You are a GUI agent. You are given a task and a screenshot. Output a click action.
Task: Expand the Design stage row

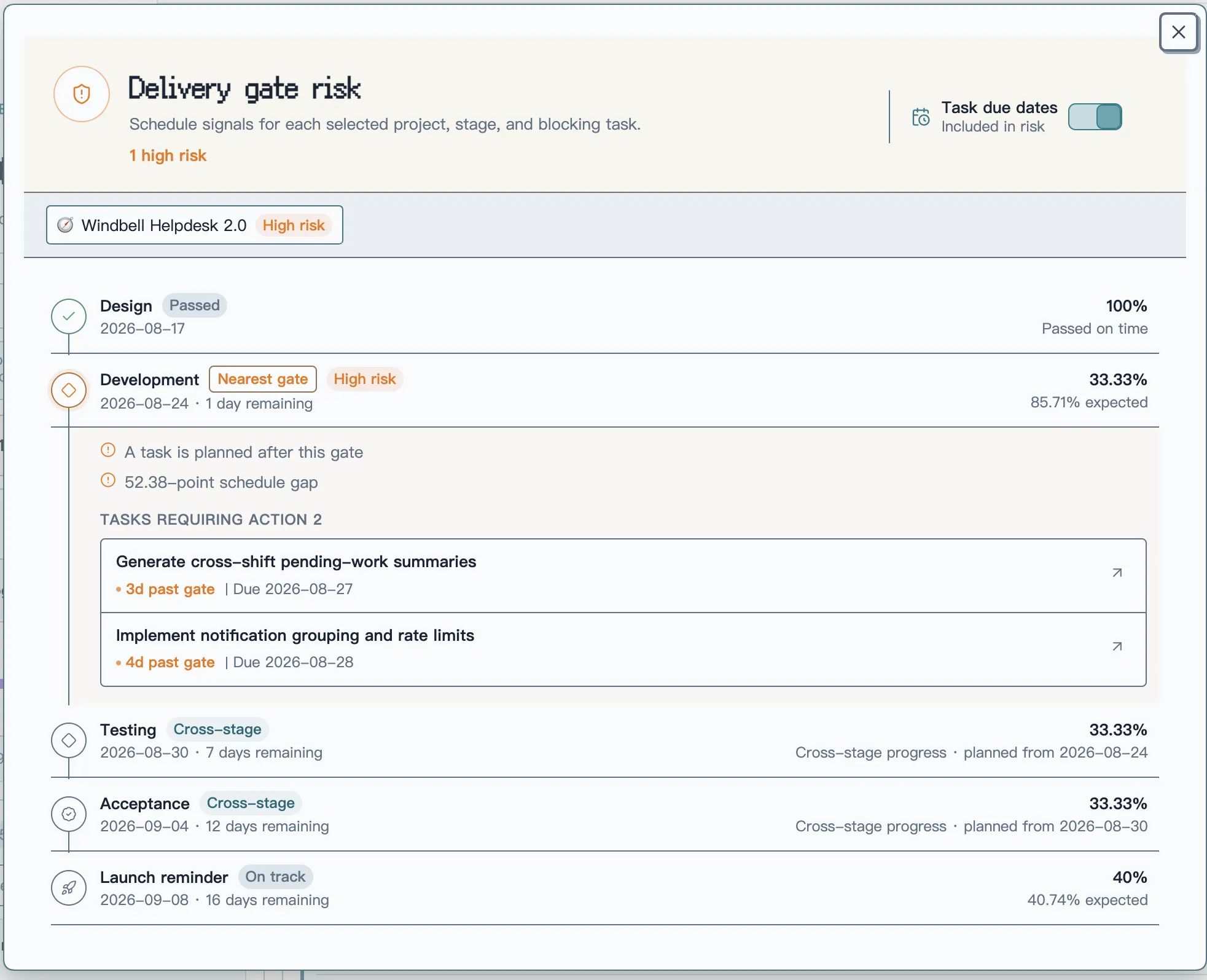(605, 316)
